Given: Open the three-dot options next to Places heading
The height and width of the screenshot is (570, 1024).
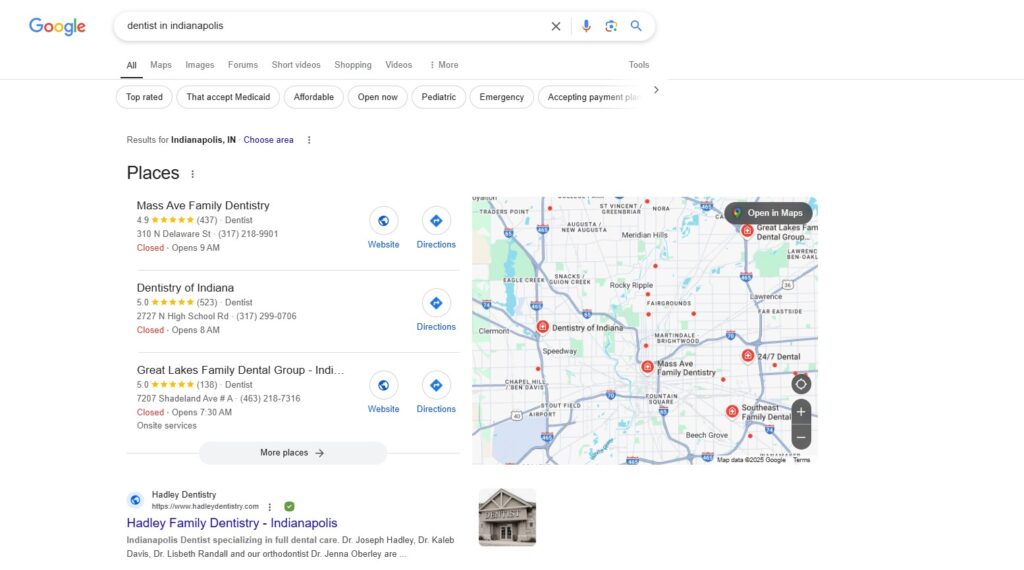Looking at the screenshot, I should pyautogui.click(x=192, y=174).
